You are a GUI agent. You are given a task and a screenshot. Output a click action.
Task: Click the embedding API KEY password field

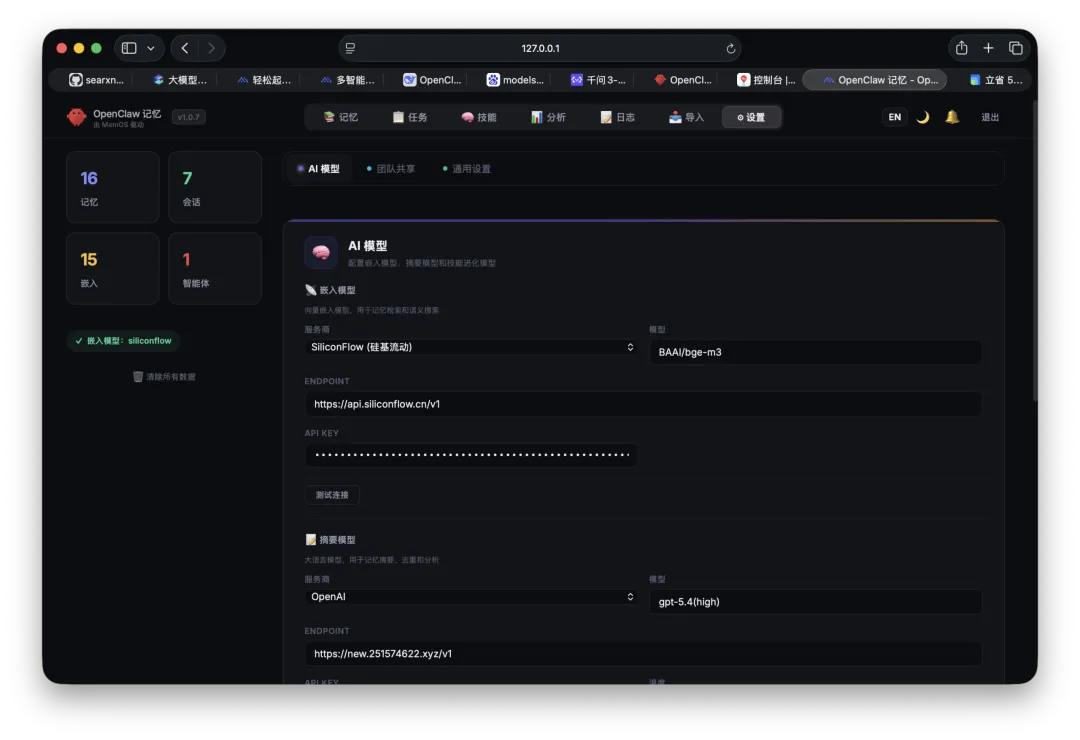tap(471, 455)
